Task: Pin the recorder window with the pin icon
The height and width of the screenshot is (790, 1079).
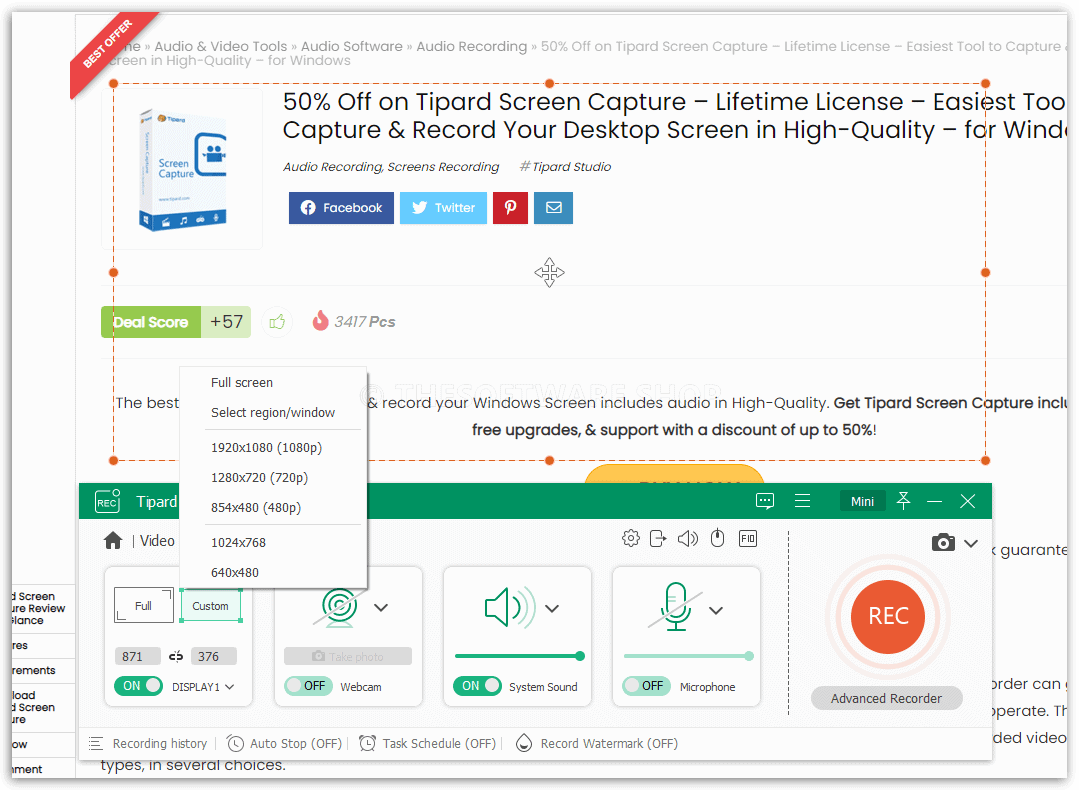Action: click(x=904, y=501)
